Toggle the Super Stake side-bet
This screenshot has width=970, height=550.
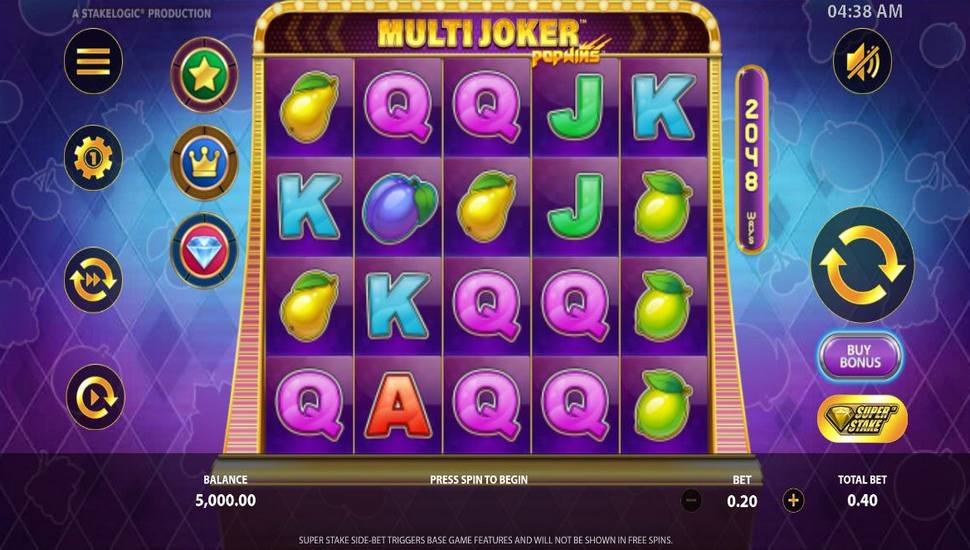862,419
